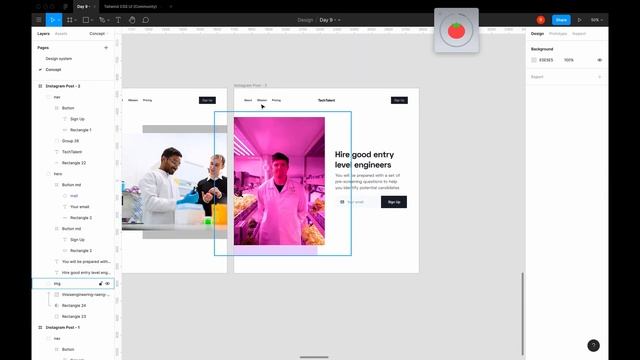Click the mail icon in email field on canvas
The image size is (640, 360).
pos(342,202)
